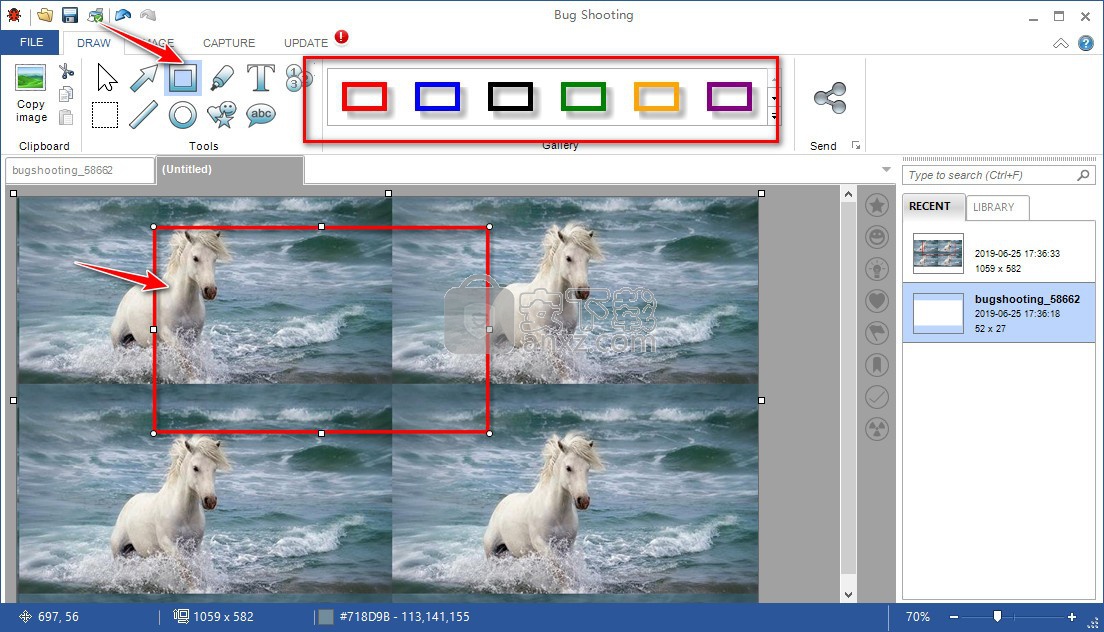Click the Save floppy disk icon
This screenshot has height=632, width=1104.
[x=70, y=15]
